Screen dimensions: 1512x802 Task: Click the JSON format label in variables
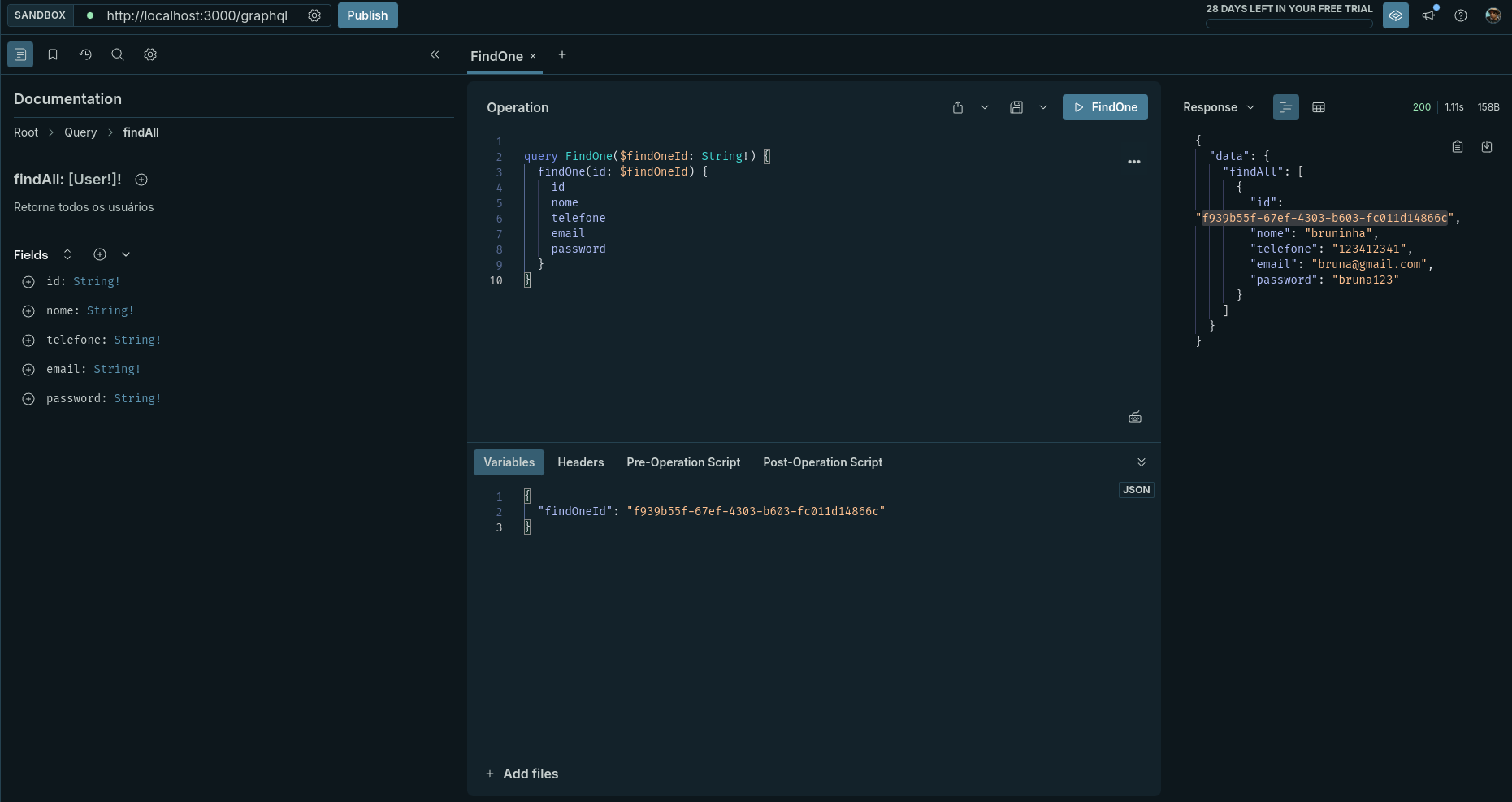(1137, 490)
